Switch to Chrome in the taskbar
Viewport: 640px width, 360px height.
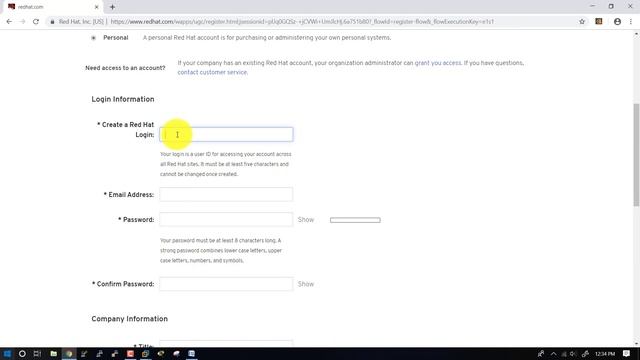(x=69, y=354)
